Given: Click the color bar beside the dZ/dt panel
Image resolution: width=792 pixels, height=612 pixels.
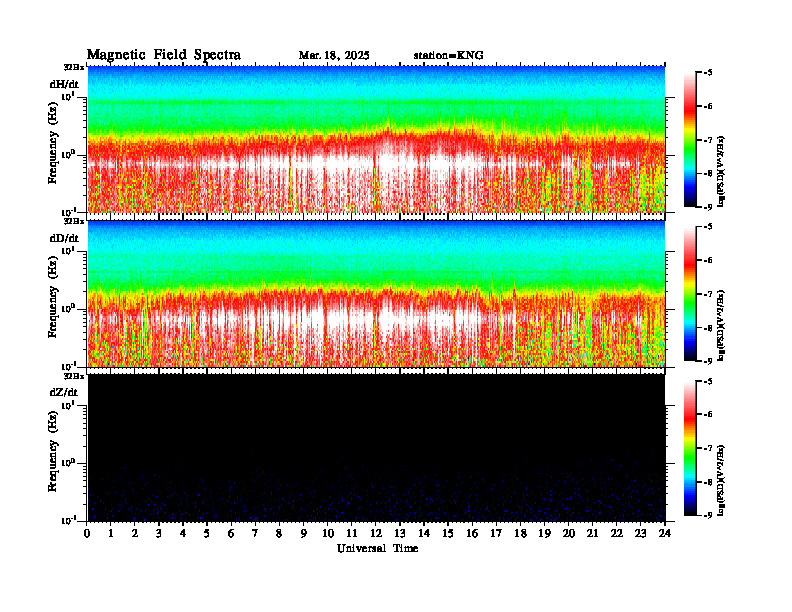Looking at the screenshot, I should 689,448.
